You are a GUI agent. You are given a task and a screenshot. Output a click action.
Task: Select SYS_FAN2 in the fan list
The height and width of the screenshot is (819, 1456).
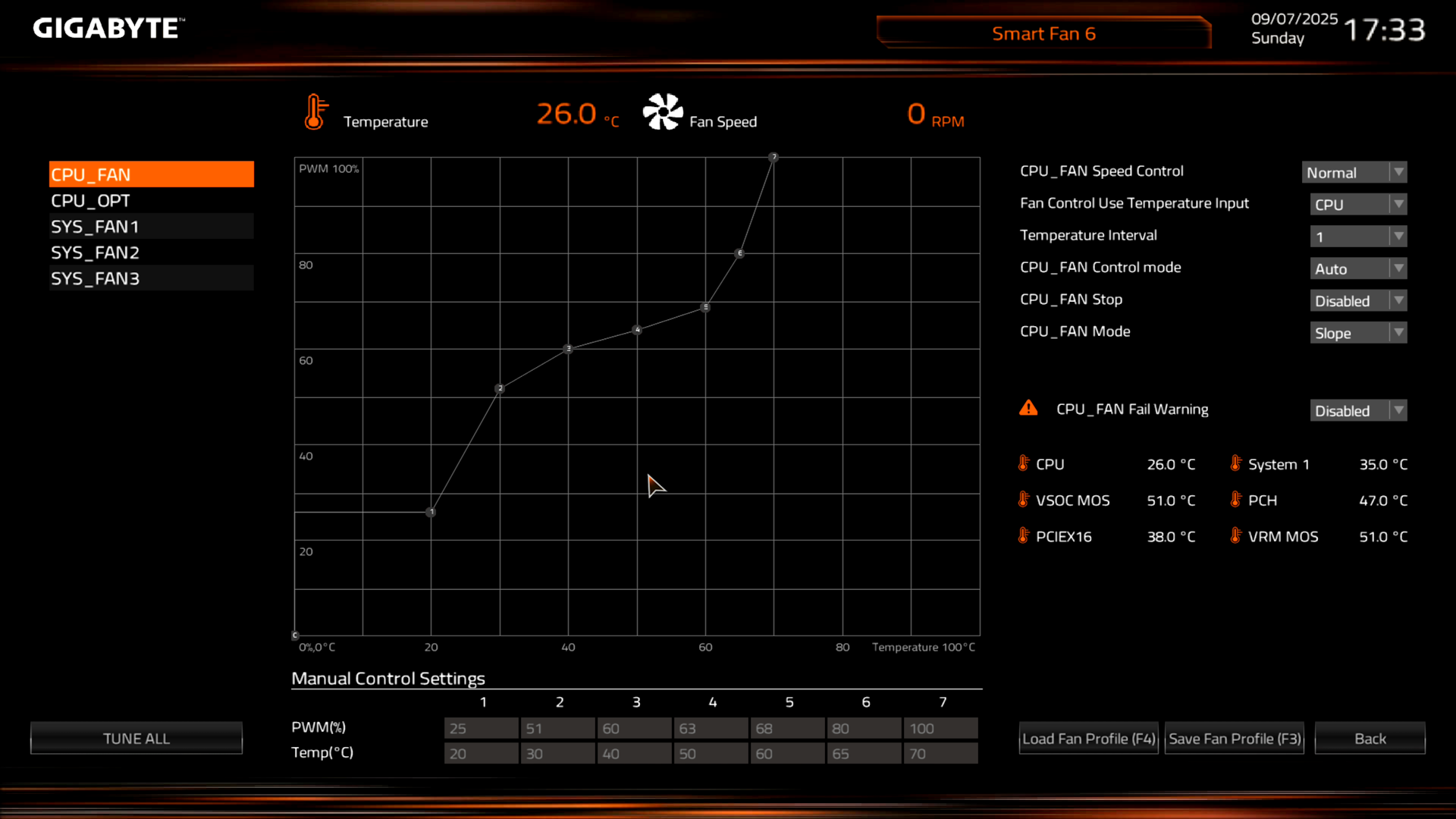[151, 253]
